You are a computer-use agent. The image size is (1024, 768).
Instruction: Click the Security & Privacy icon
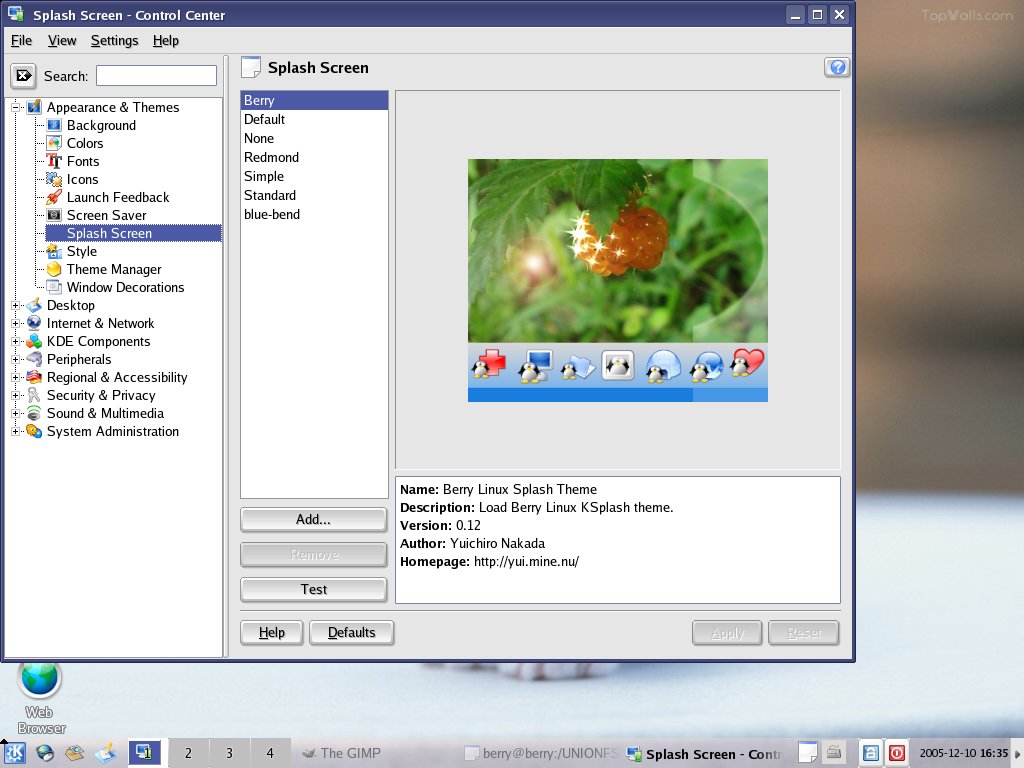click(x=34, y=395)
